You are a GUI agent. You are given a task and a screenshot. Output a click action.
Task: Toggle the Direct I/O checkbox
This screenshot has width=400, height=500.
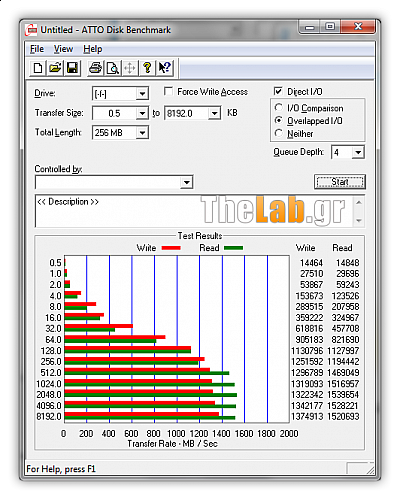[x=278, y=91]
